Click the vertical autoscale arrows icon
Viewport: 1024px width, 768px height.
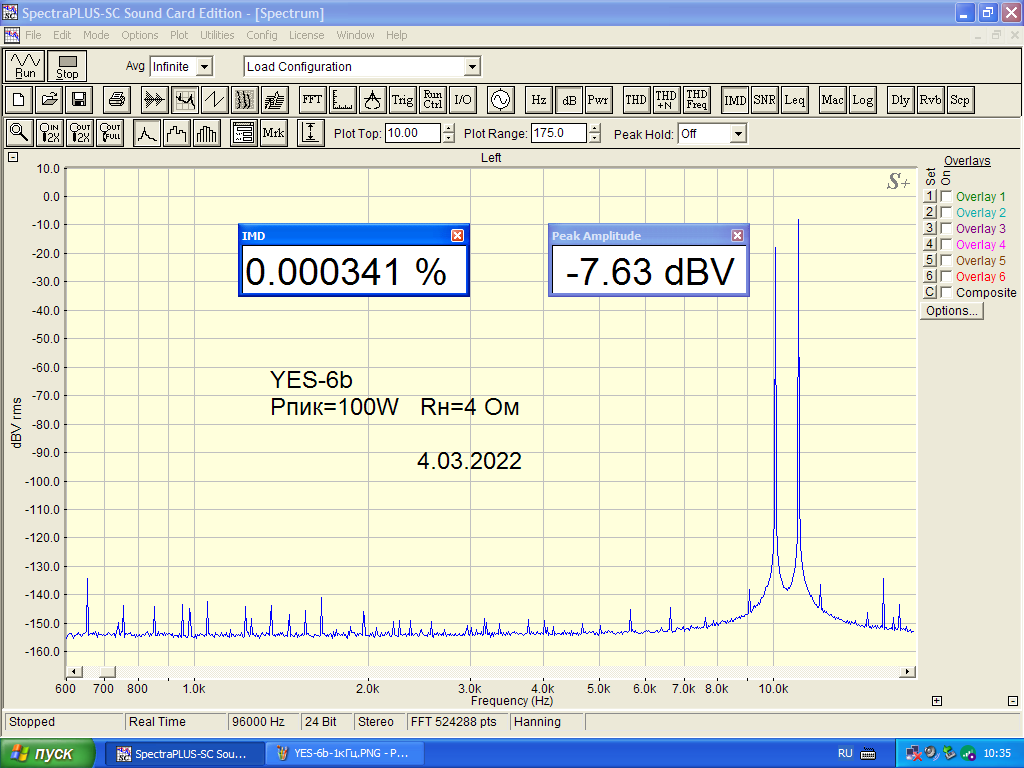pyautogui.click(x=311, y=133)
